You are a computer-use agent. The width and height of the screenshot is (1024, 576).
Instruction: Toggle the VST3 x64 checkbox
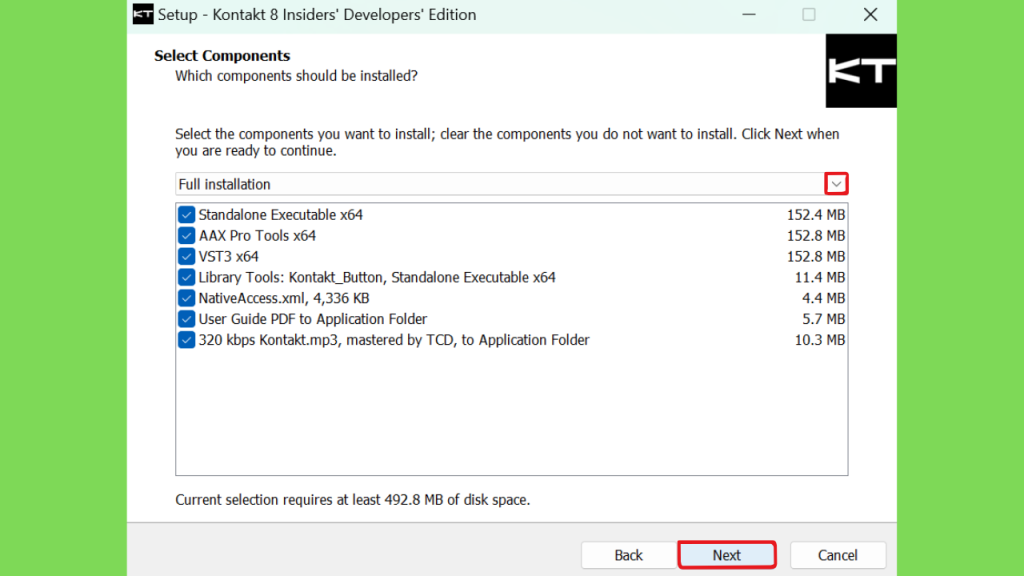(x=186, y=257)
